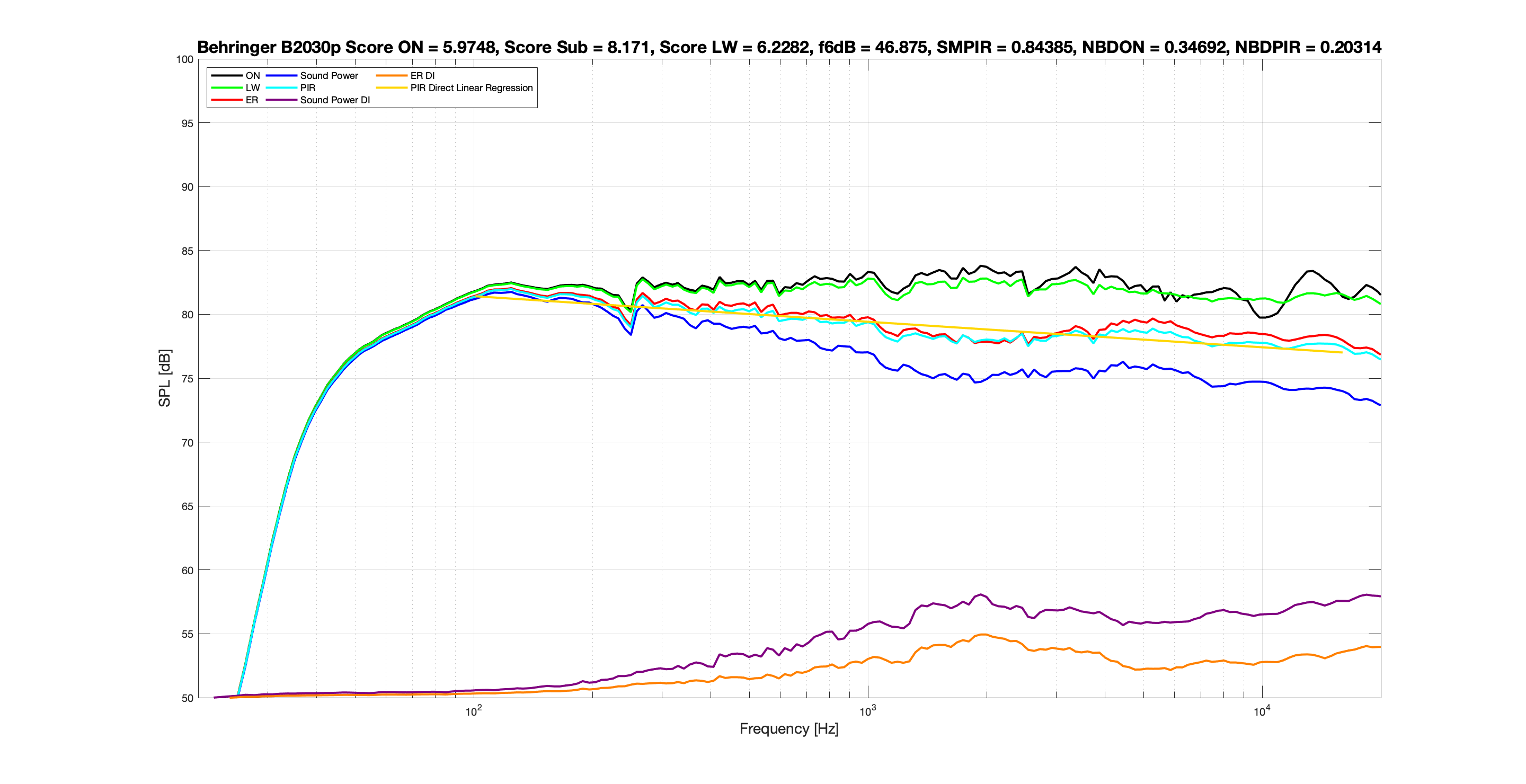1526x784 pixels.
Task: Click the 'Frequency [Hz]' x-axis label
Action: [x=788, y=729]
